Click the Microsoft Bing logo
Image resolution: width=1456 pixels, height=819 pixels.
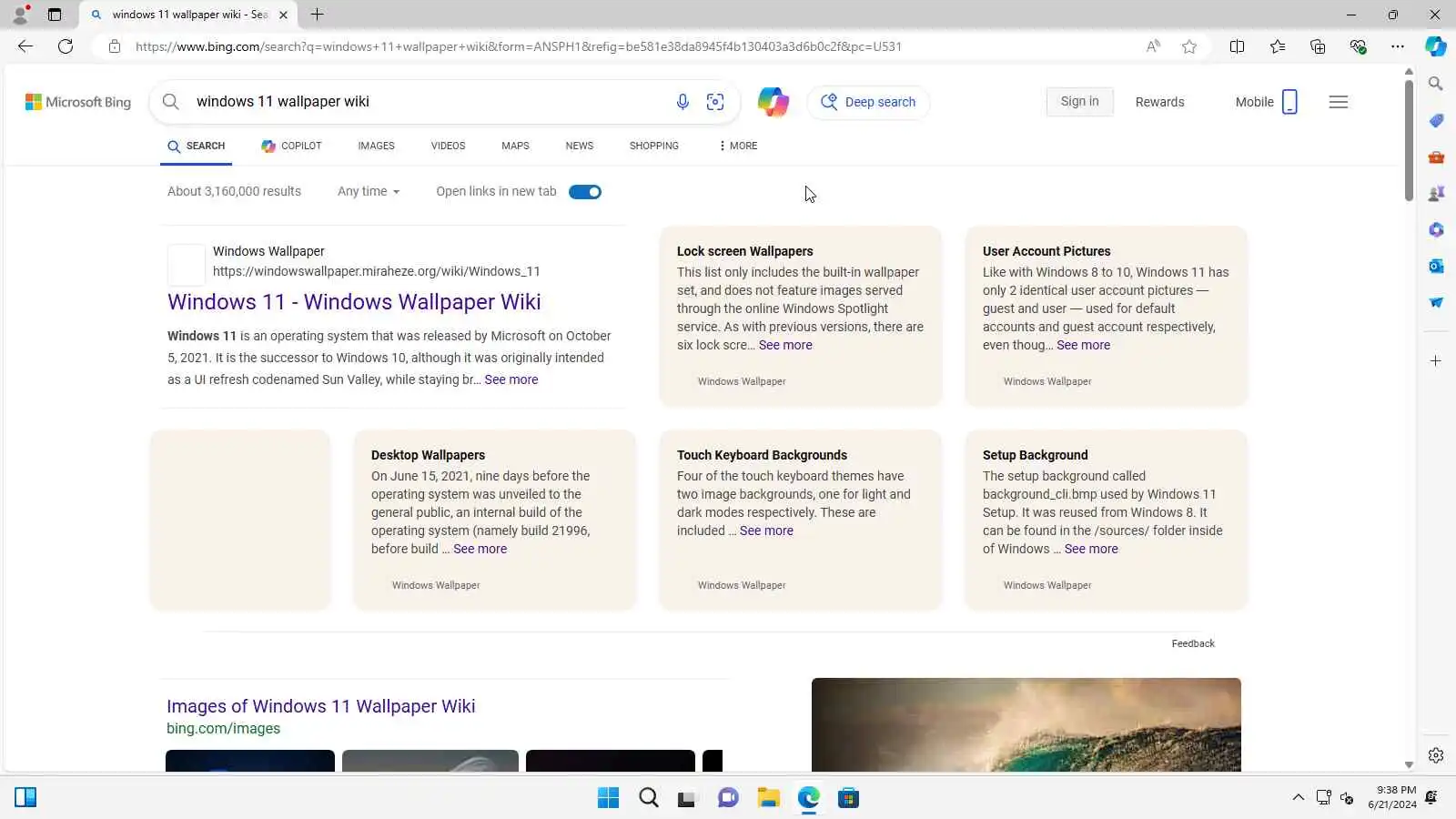78,102
